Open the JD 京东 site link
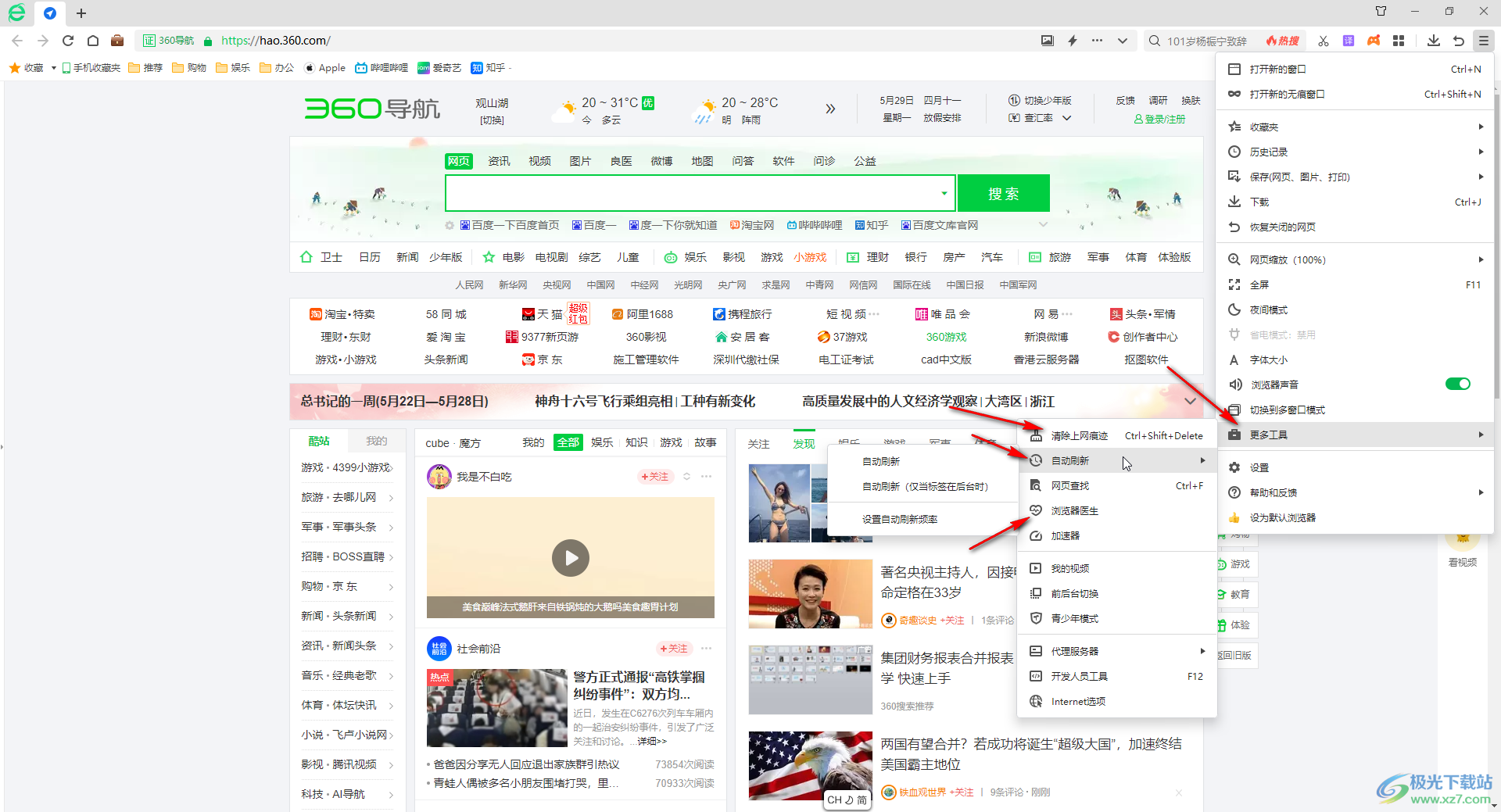 (542, 359)
